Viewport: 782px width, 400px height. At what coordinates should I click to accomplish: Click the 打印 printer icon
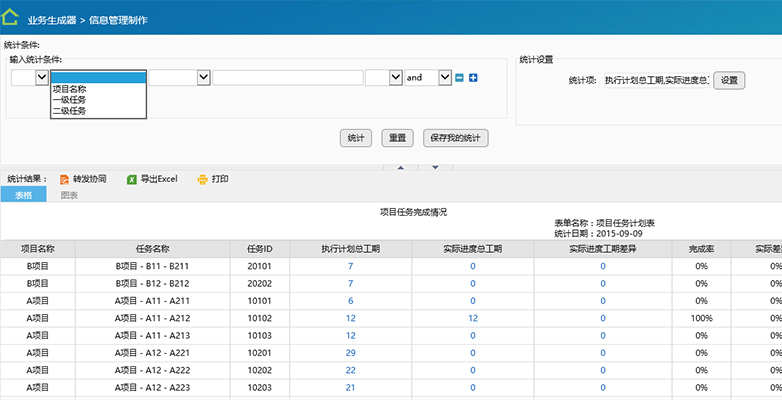(202, 179)
